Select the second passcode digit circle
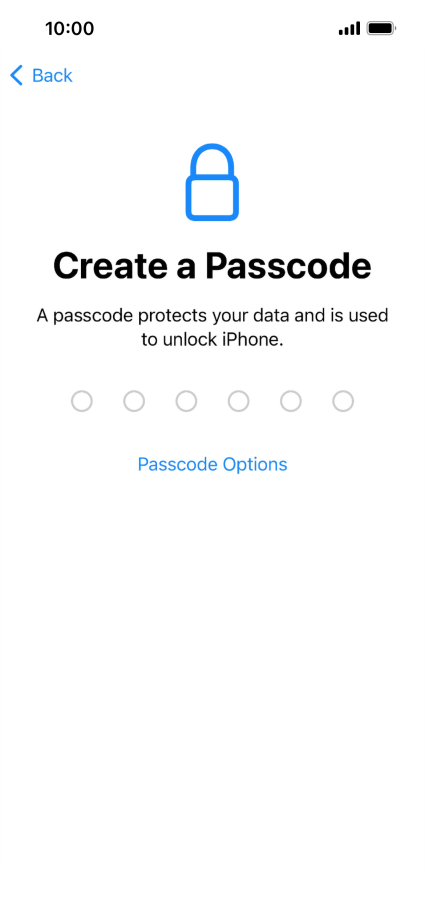The height and width of the screenshot is (920, 425). 134,401
